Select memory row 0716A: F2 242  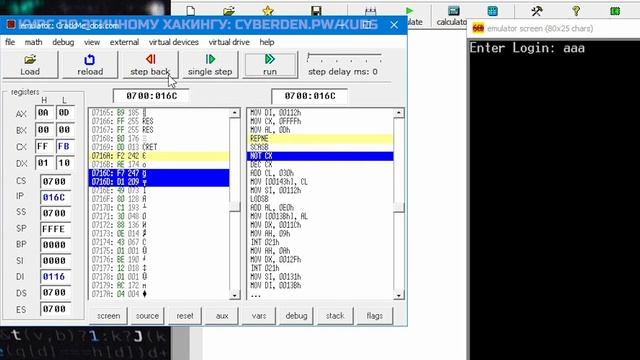[x=159, y=156]
